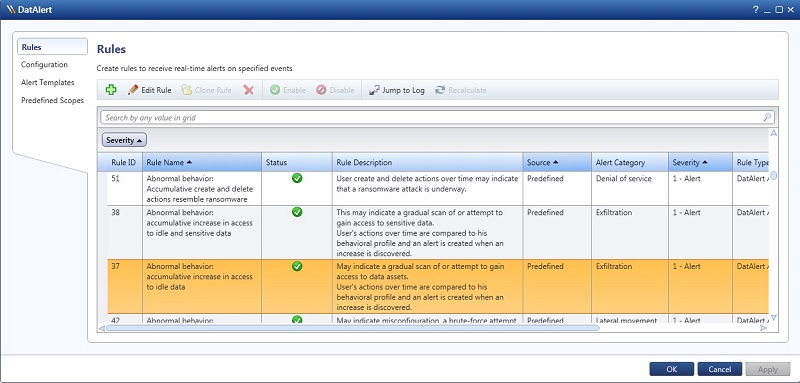Click highlighted 'access to idle data' rule name

202,287
